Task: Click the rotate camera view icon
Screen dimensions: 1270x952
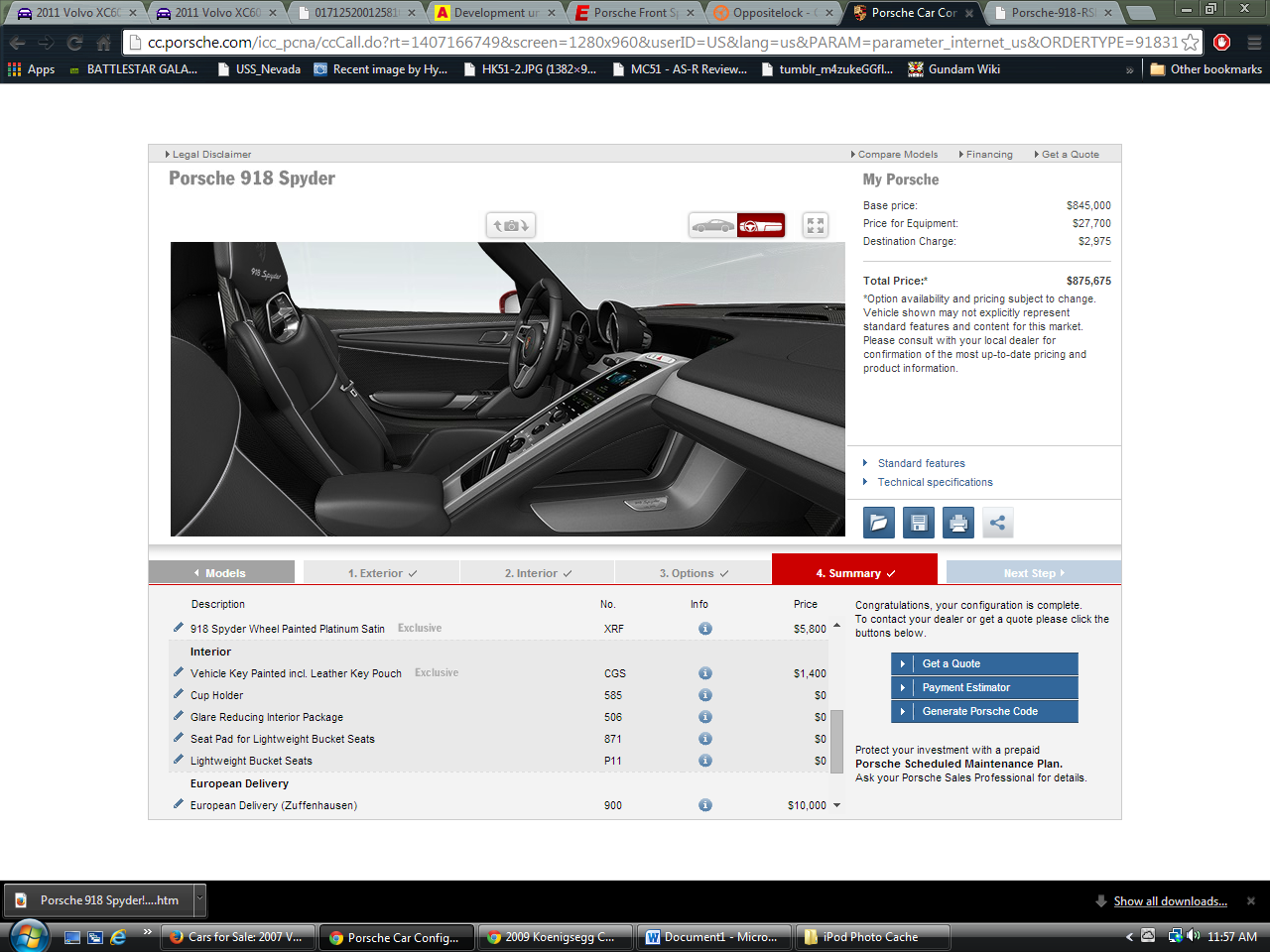Action: tap(511, 225)
